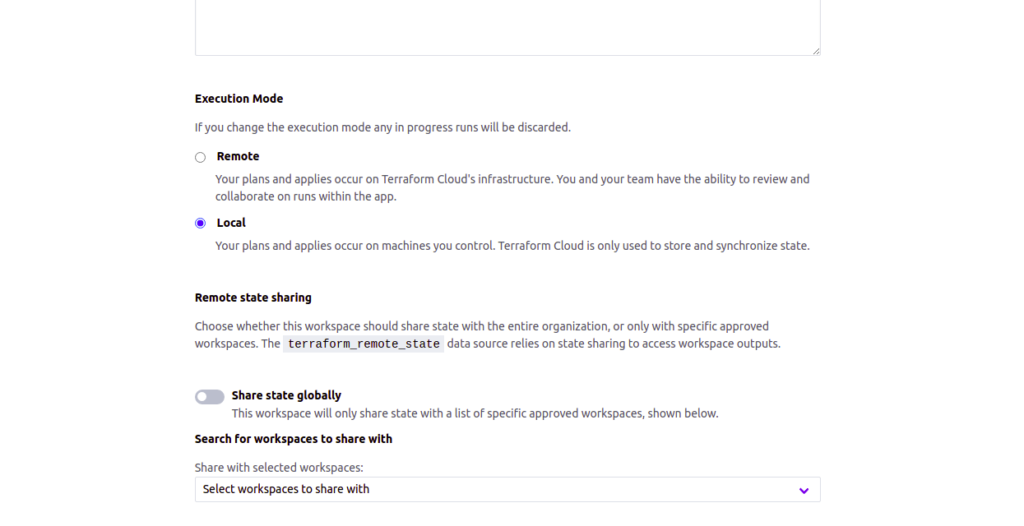Click the Remote state sharing heading

[253, 297]
